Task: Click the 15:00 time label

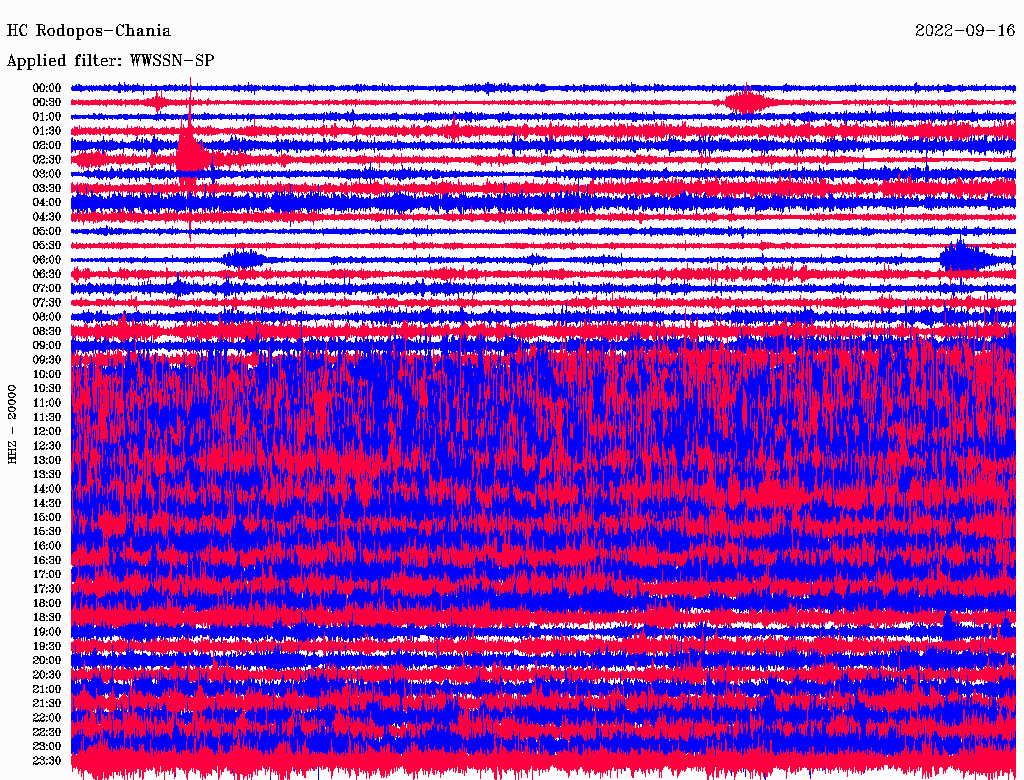Action: (x=47, y=517)
